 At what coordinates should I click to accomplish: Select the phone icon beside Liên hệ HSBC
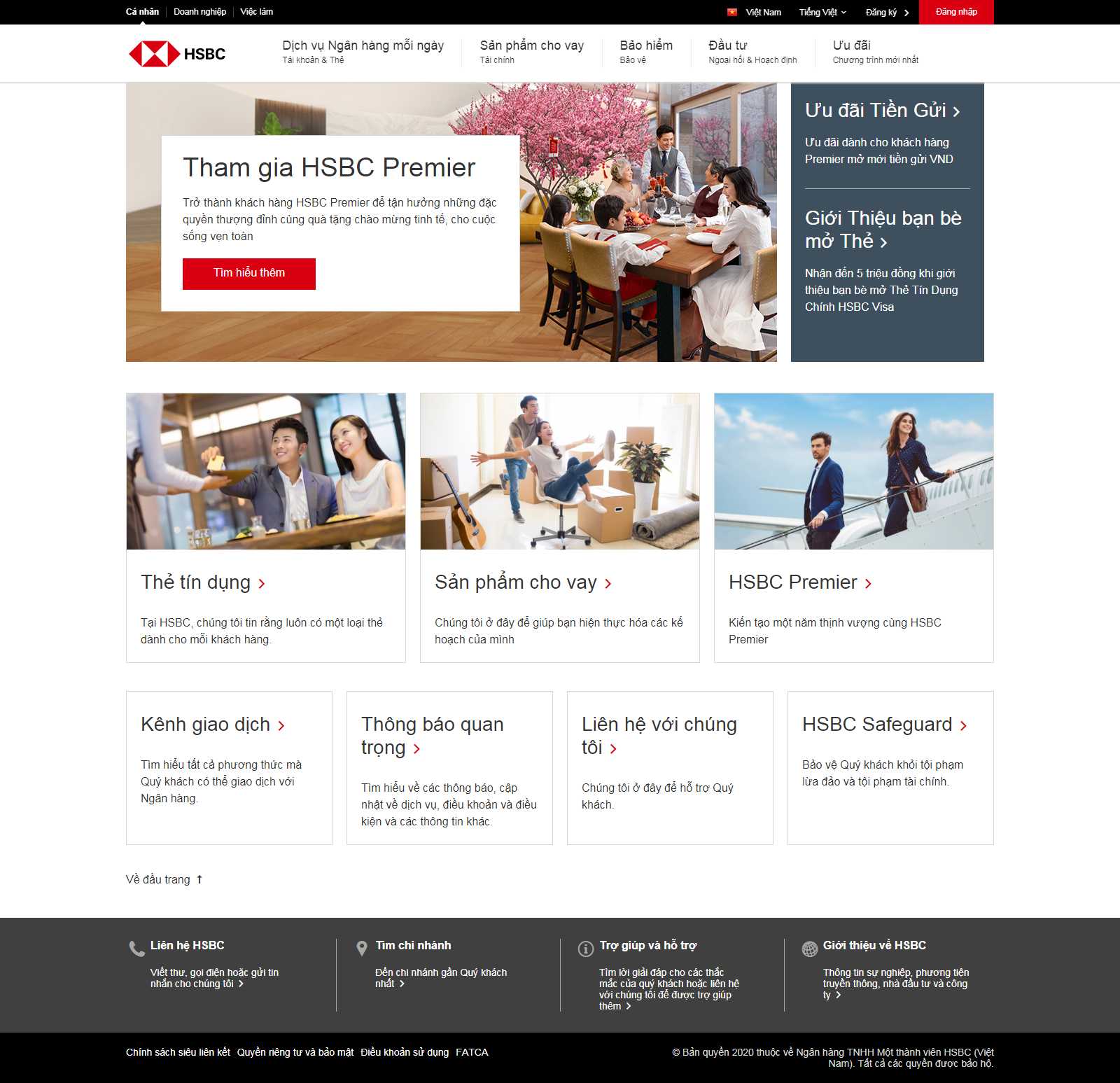pyautogui.click(x=136, y=946)
